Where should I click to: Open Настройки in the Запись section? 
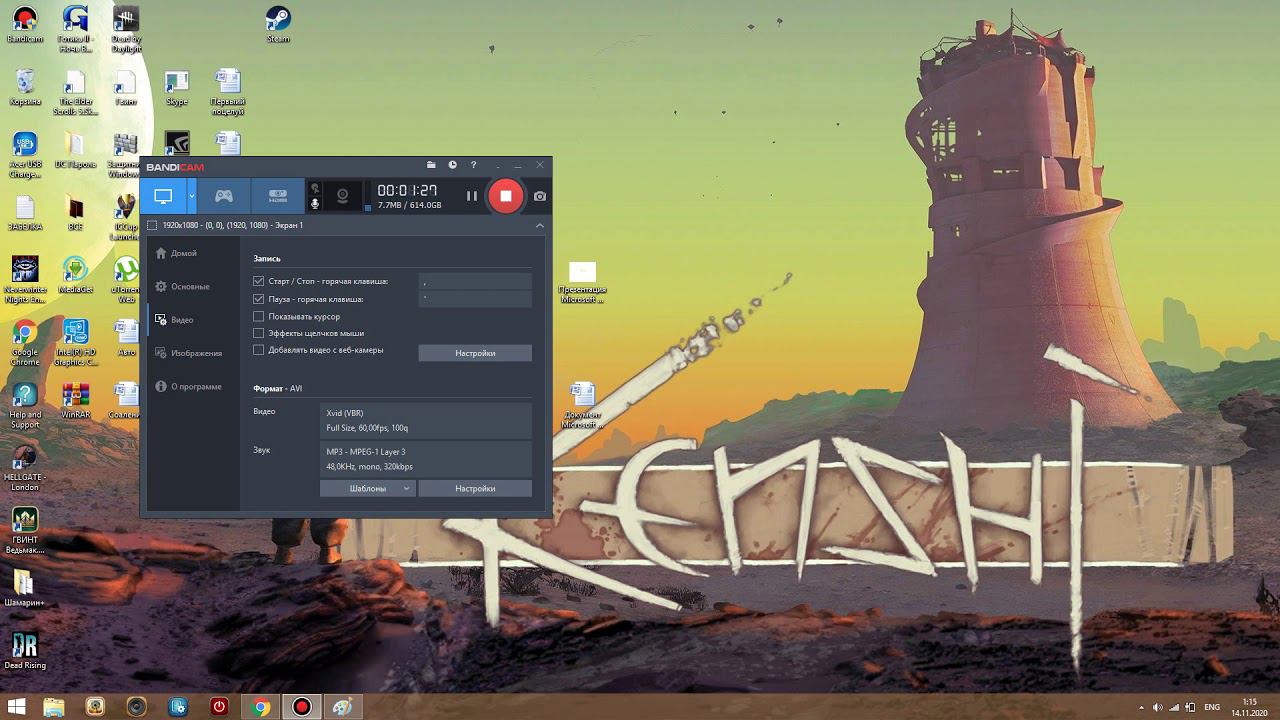pyautogui.click(x=475, y=353)
